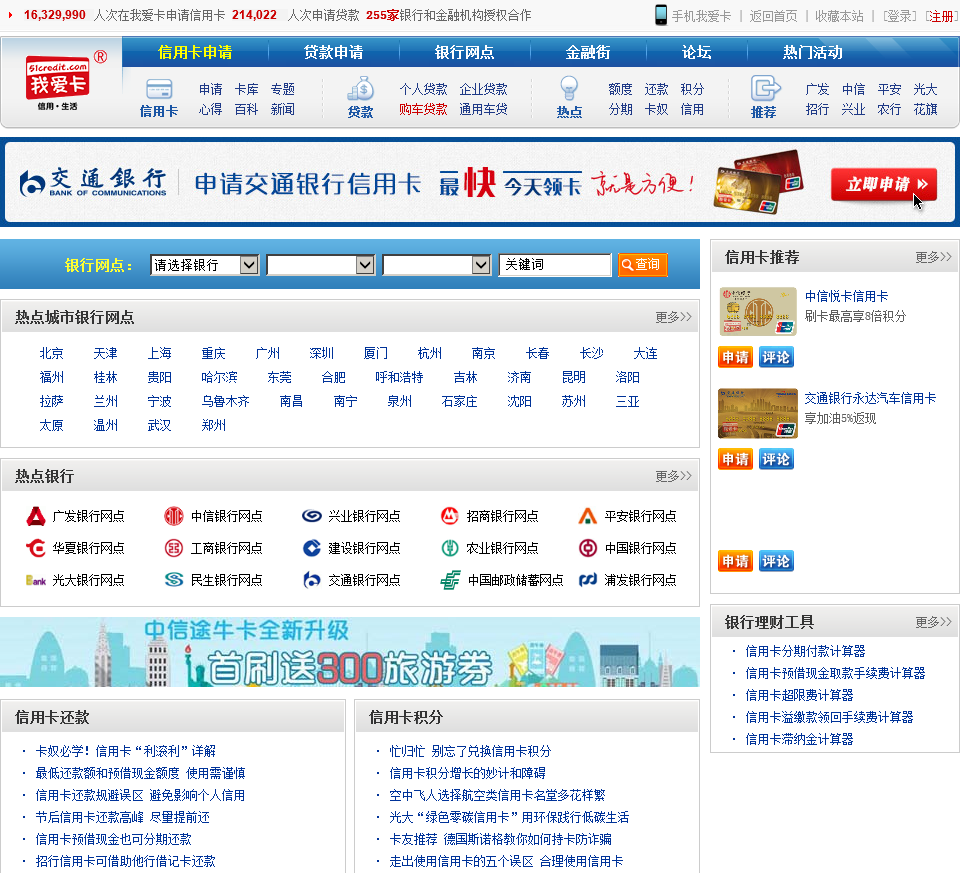This screenshot has width=960, height=873.
Task: Click the 平安银行网点 logo icon
Action: (x=588, y=517)
